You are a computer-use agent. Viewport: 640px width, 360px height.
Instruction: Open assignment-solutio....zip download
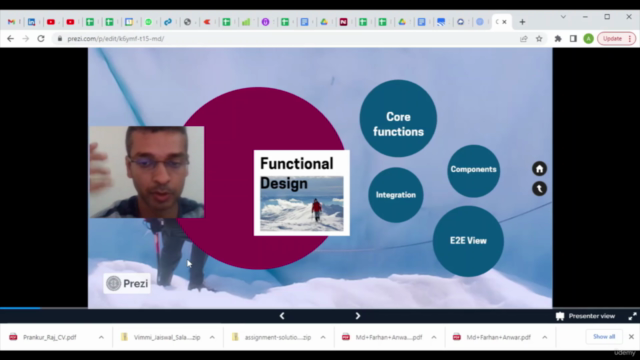[x=278, y=337]
